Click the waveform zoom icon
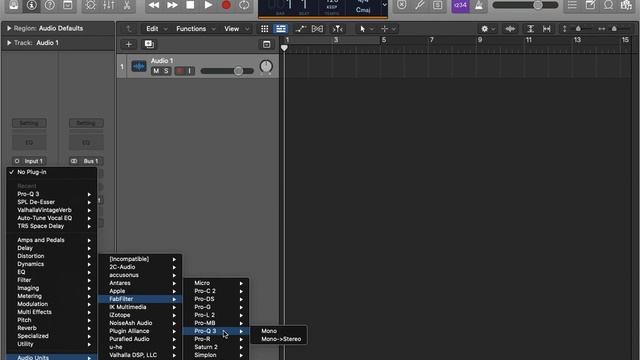This screenshot has width=640, height=360. click(510, 29)
